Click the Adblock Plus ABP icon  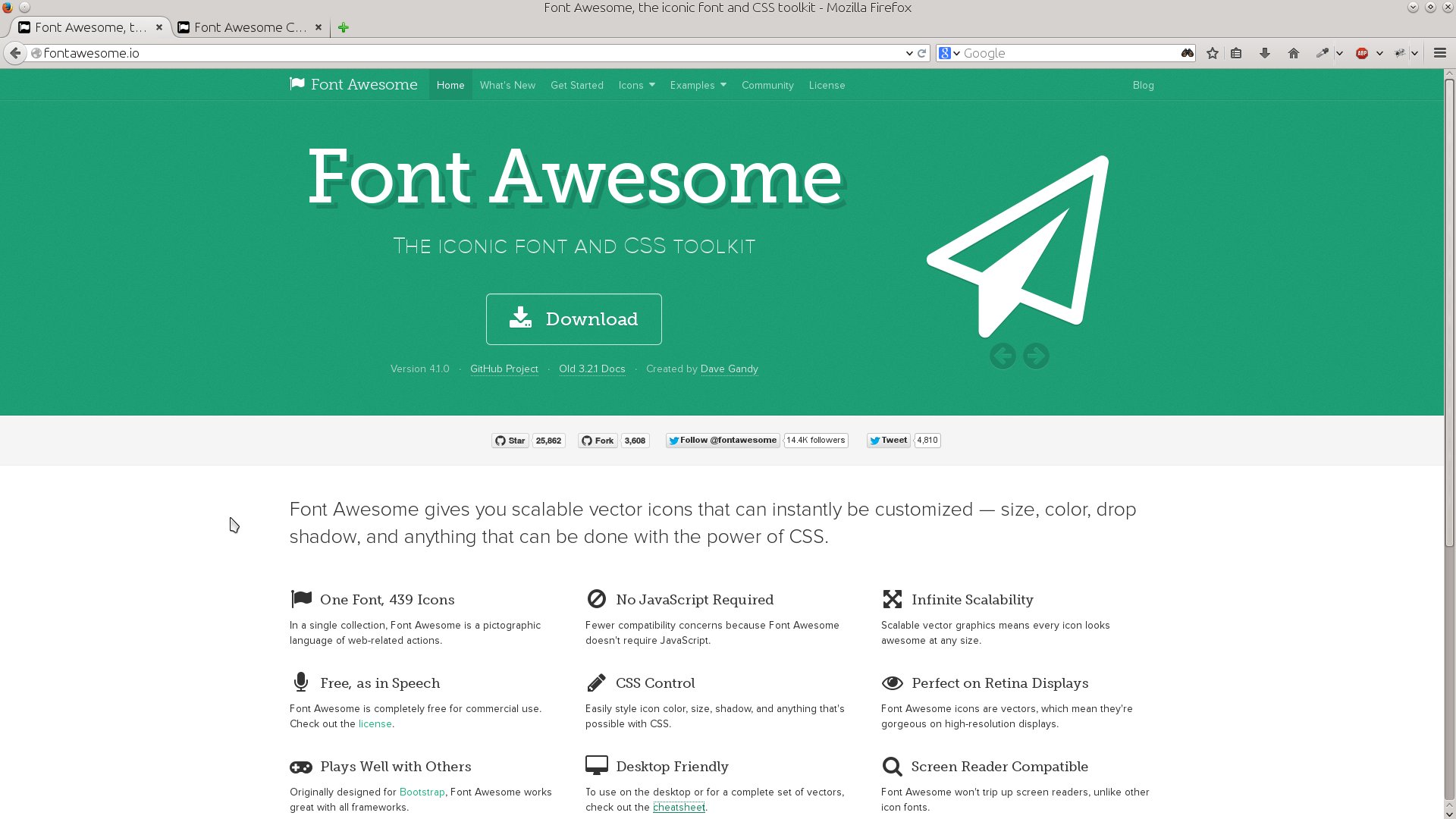pos(1362,53)
